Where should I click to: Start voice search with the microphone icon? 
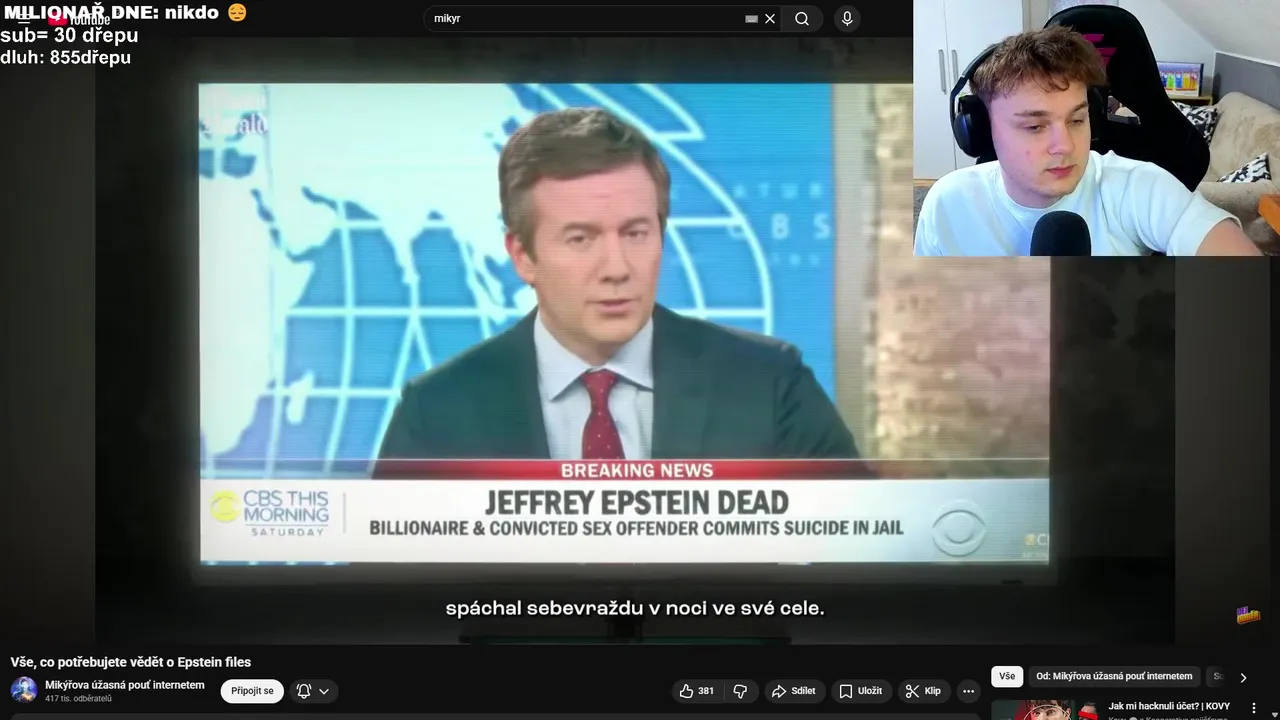(847, 18)
